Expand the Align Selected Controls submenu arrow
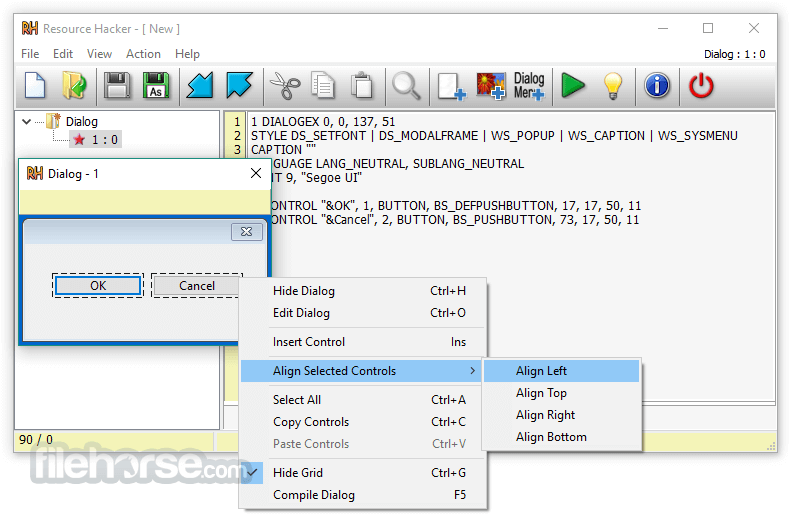Viewport: 791px width, 514px height. coord(472,371)
